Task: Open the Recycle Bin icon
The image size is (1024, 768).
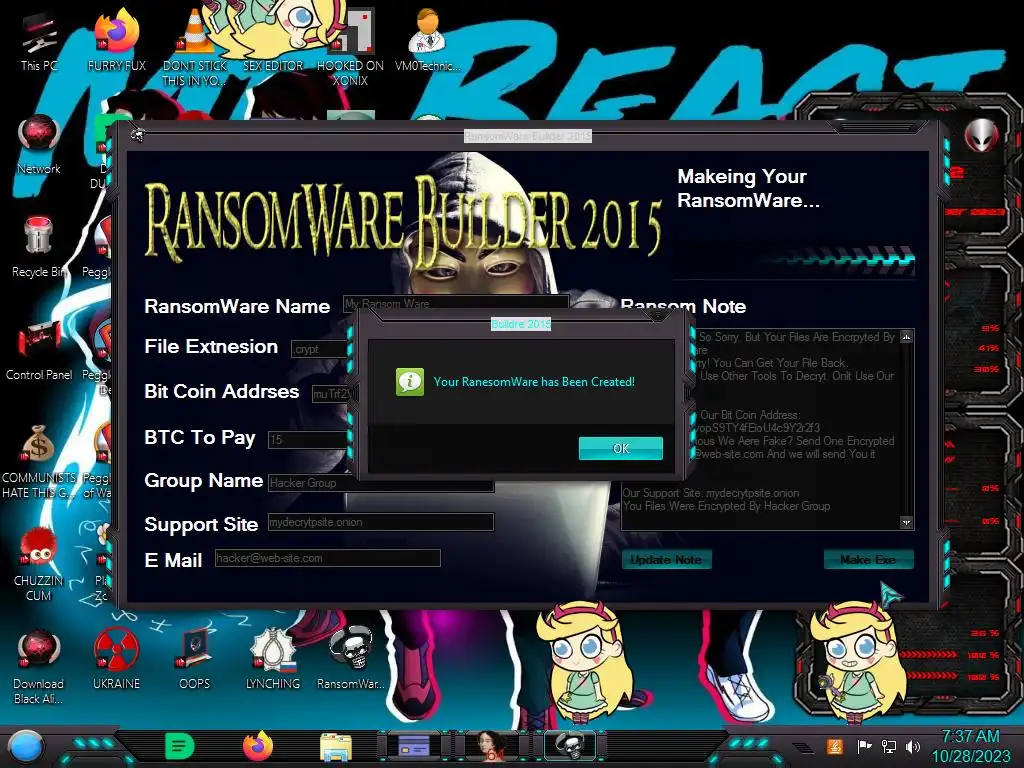Action: pos(39,248)
